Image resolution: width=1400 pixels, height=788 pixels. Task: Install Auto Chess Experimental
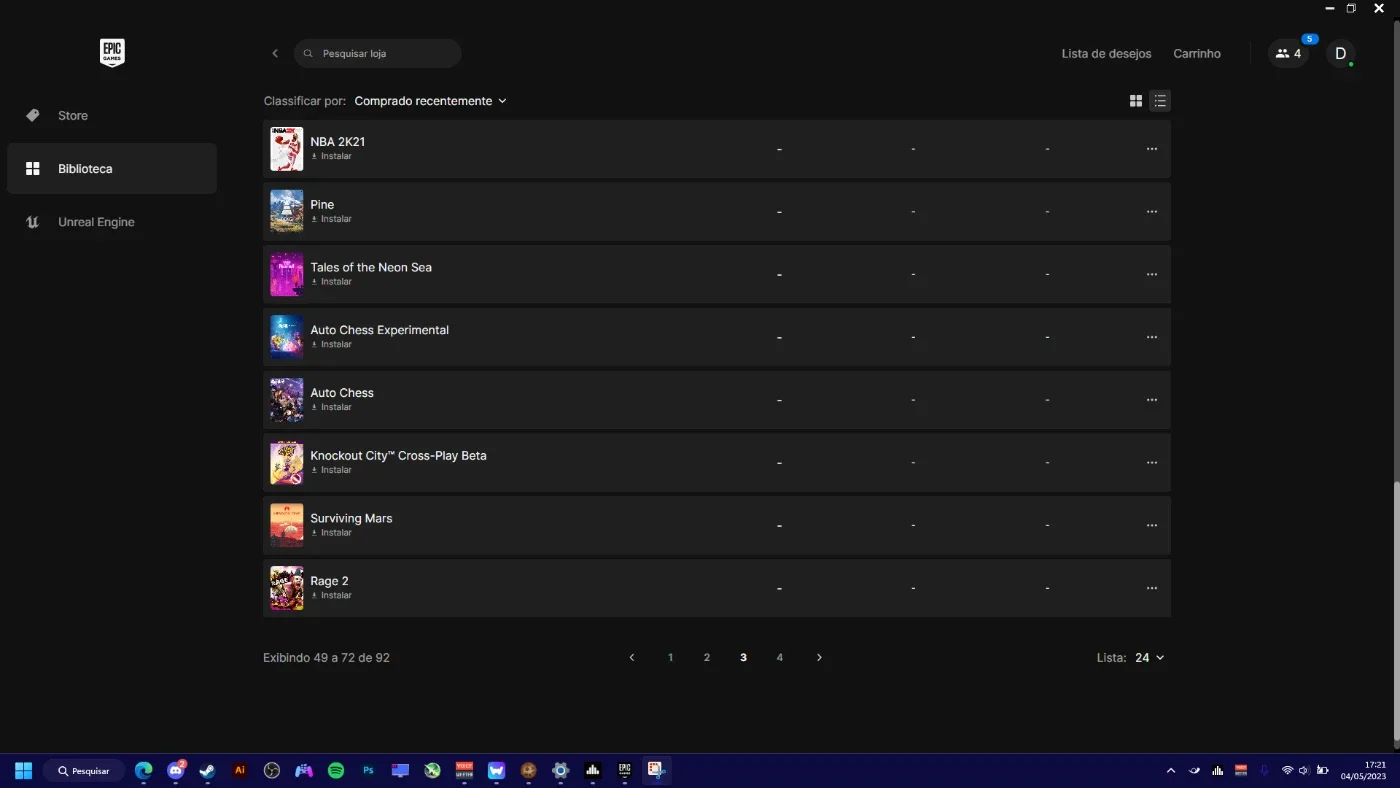[331, 345]
